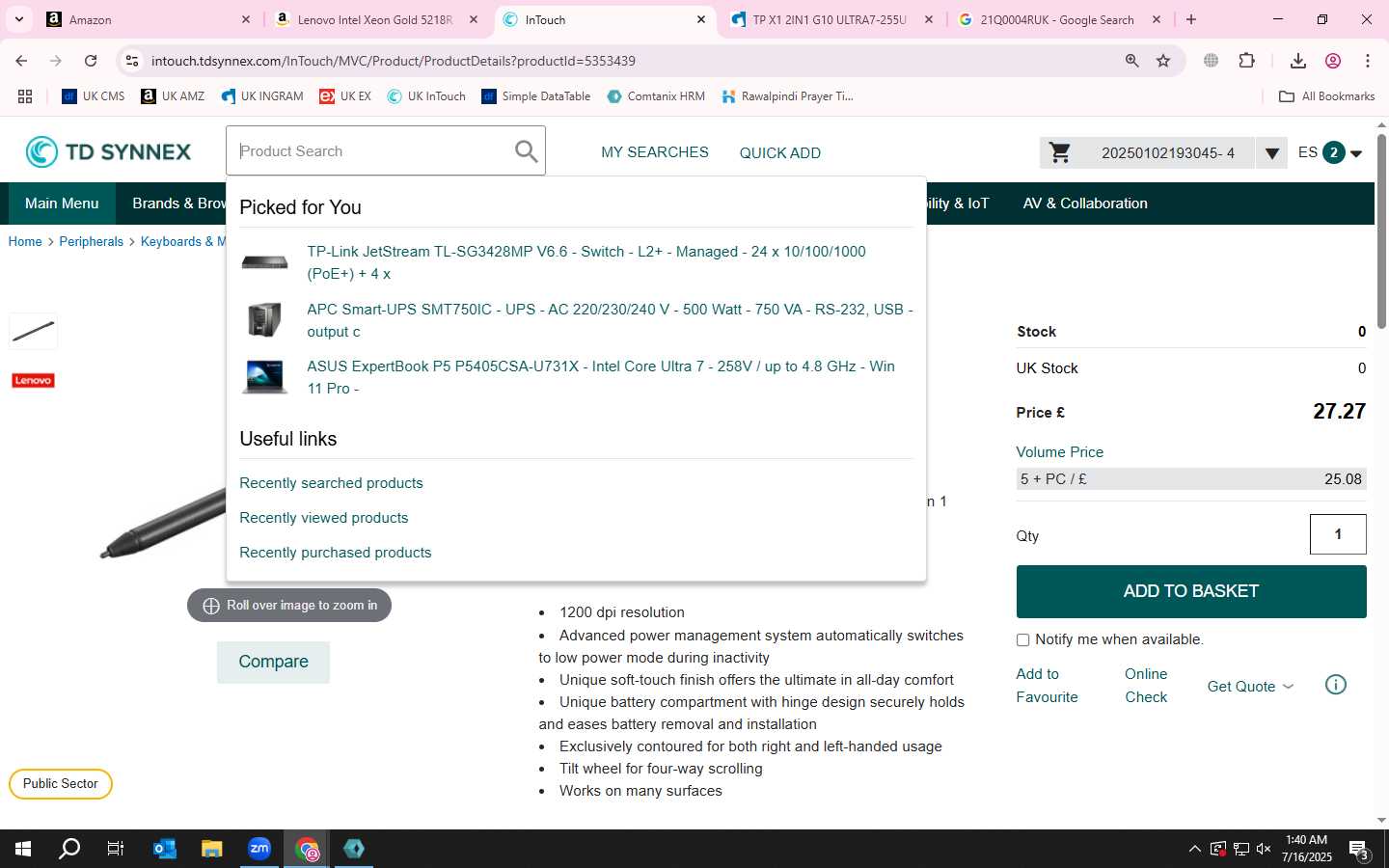This screenshot has width=1389, height=868.
Task: Expand the ES user account dropdown
Action: tap(1356, 153)
